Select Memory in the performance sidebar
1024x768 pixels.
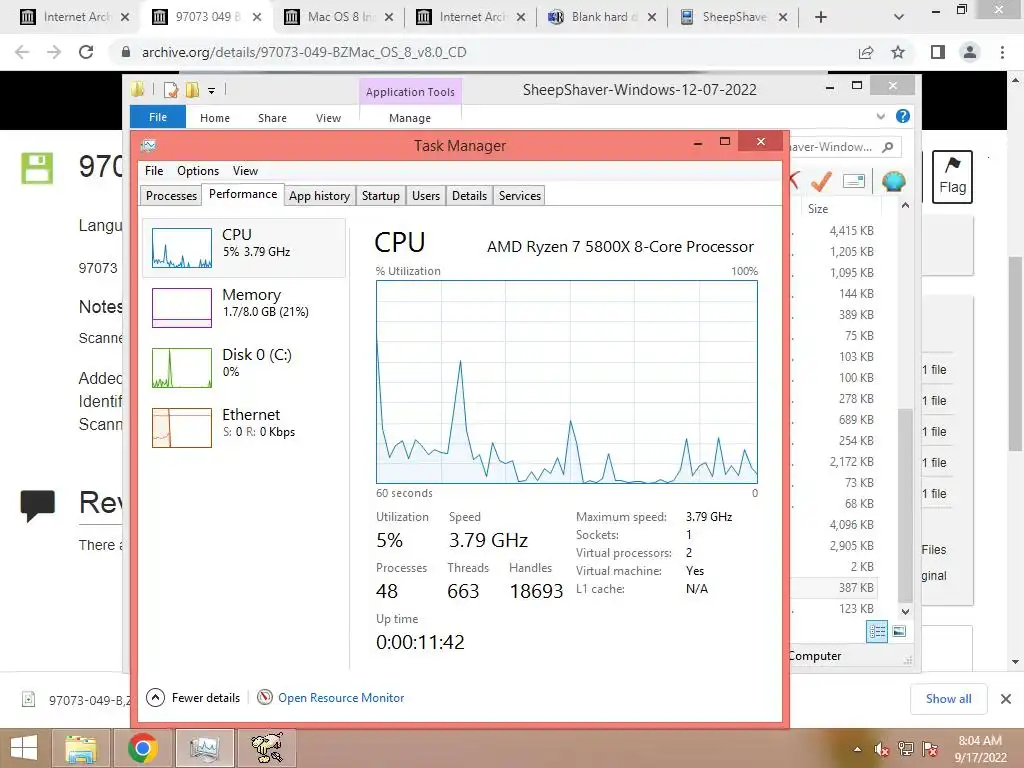click(244, 308)
